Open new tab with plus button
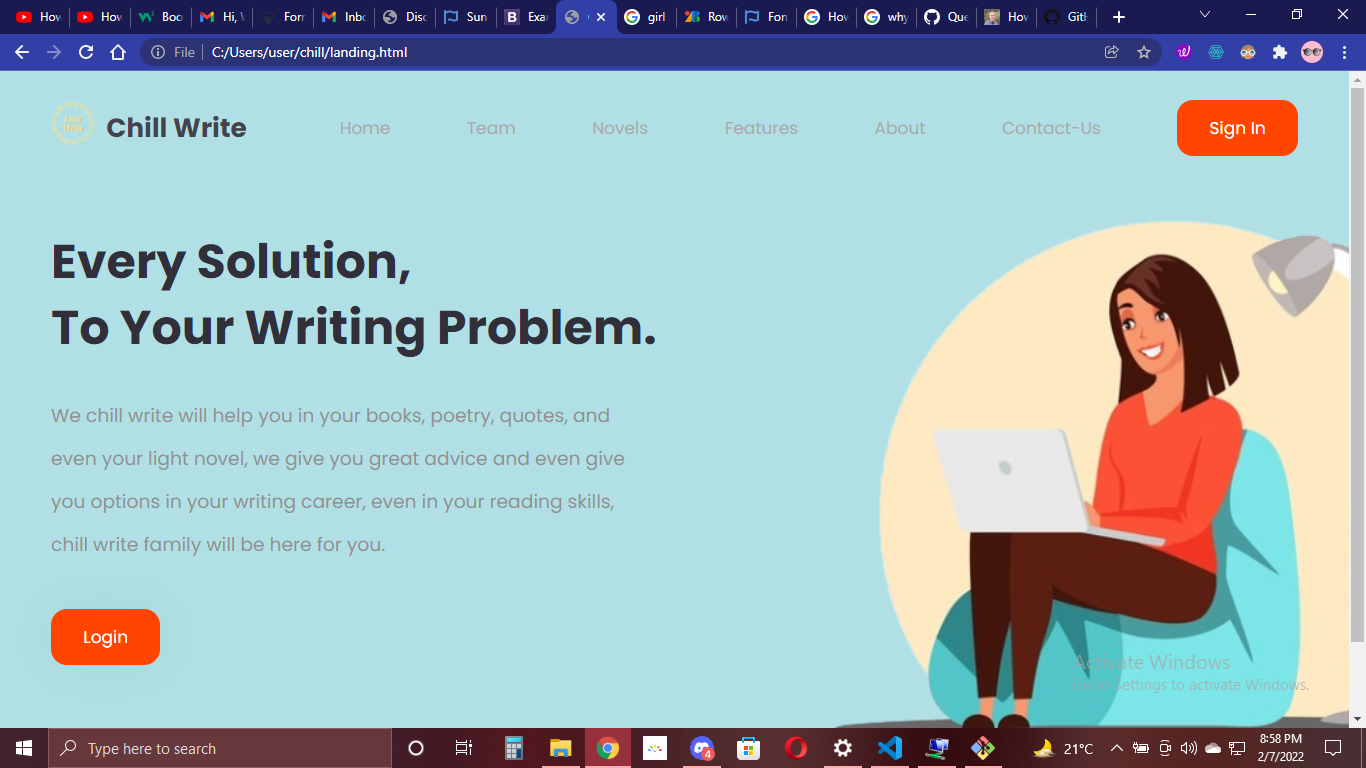 click(1119, 17)
